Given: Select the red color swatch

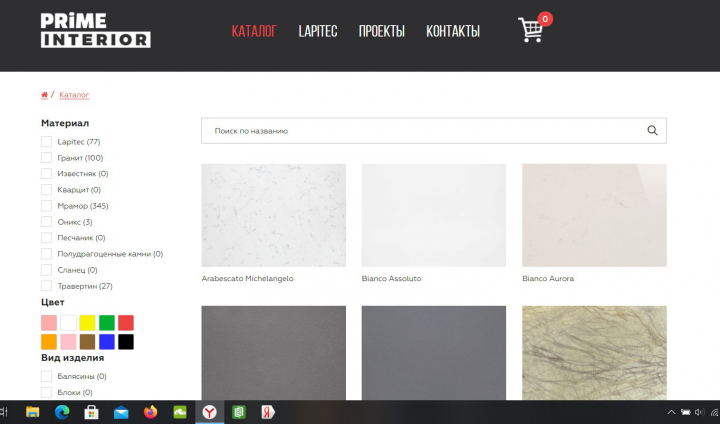Looking at the screenshot, I should click(x=126, y=322).
